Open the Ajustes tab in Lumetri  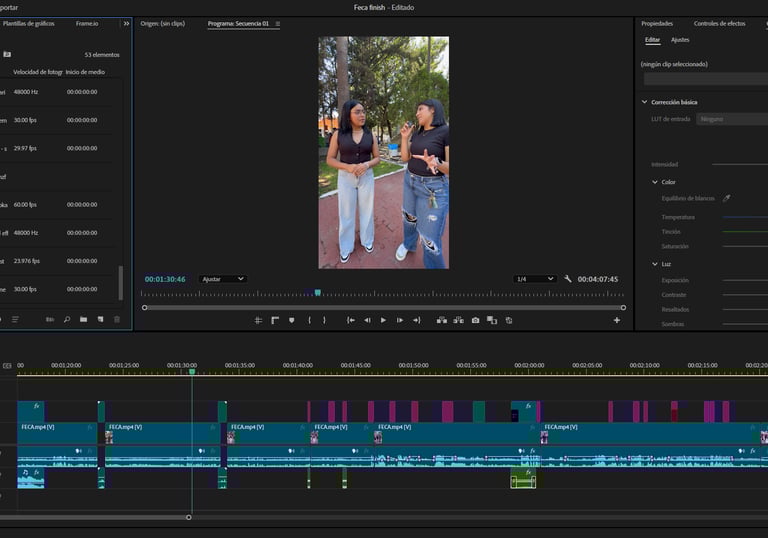[x=680, y=40]
